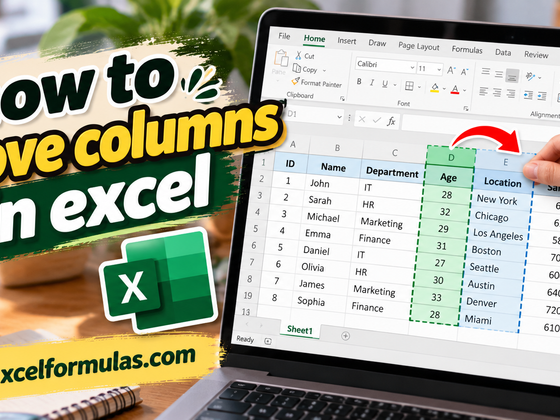Viewport: 560px width, 420px height.
Task: Select column D header
Action: tap(451, 158)
